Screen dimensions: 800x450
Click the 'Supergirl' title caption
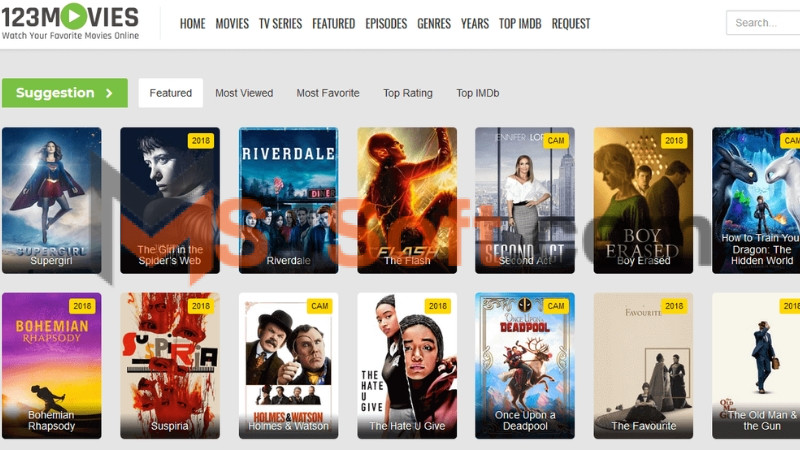tap(51, 261)
